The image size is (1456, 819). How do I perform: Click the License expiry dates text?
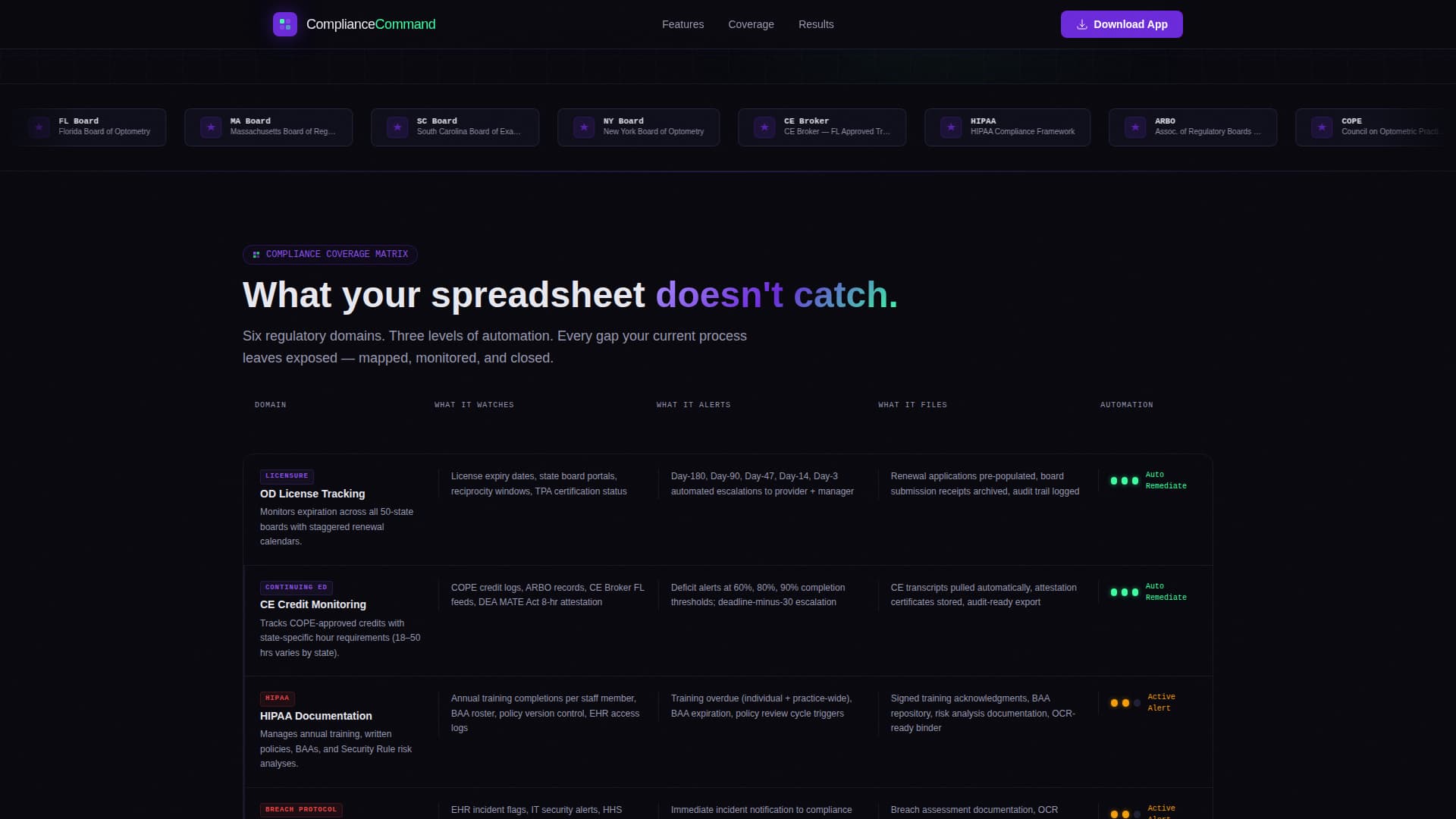[539, 484]
